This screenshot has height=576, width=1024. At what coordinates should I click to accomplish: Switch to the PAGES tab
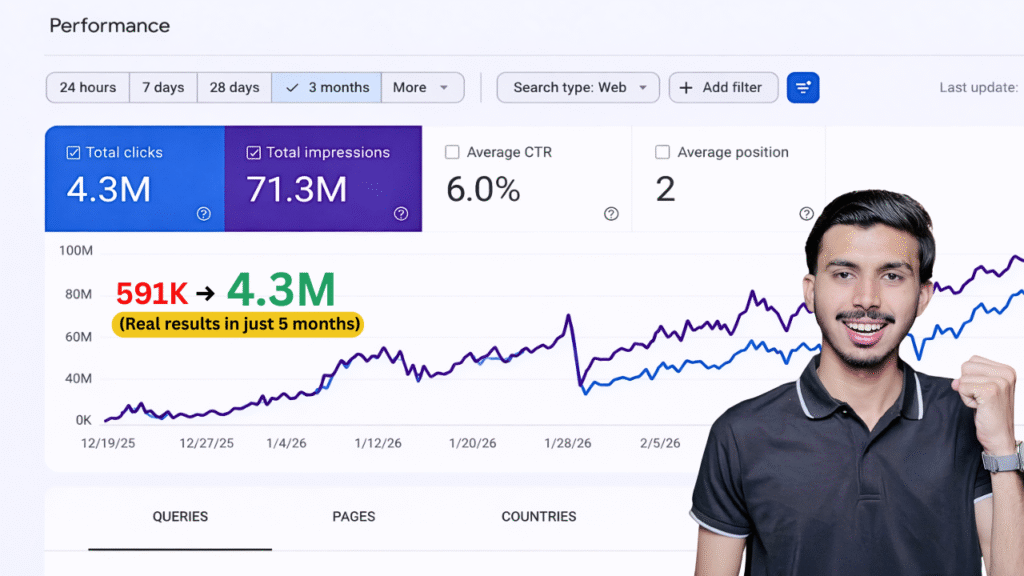click(x=353, y=517)
